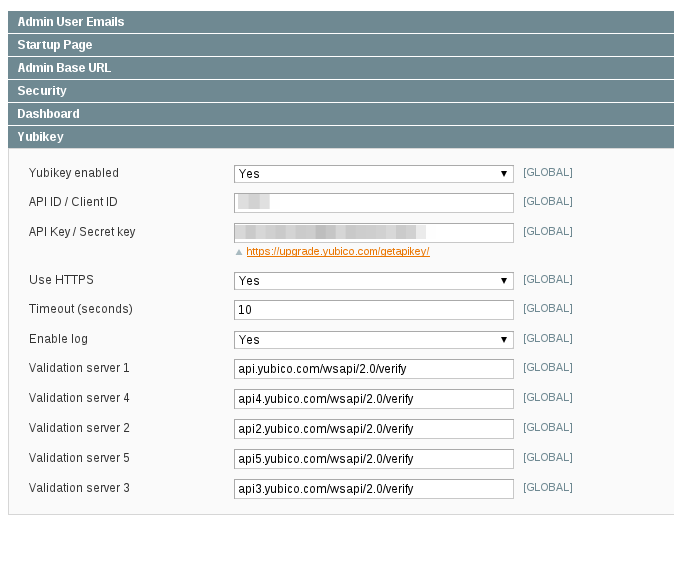Open the yubico getapikey link

click(337, 252)
